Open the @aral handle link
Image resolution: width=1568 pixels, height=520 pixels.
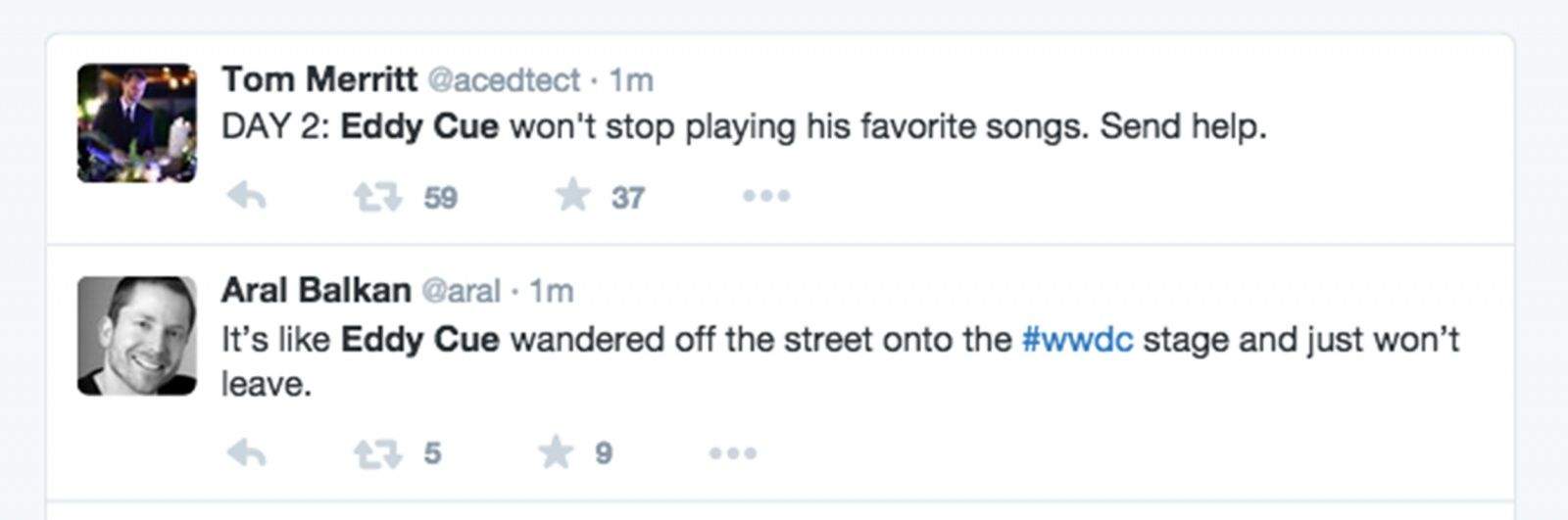coord(461,292)
